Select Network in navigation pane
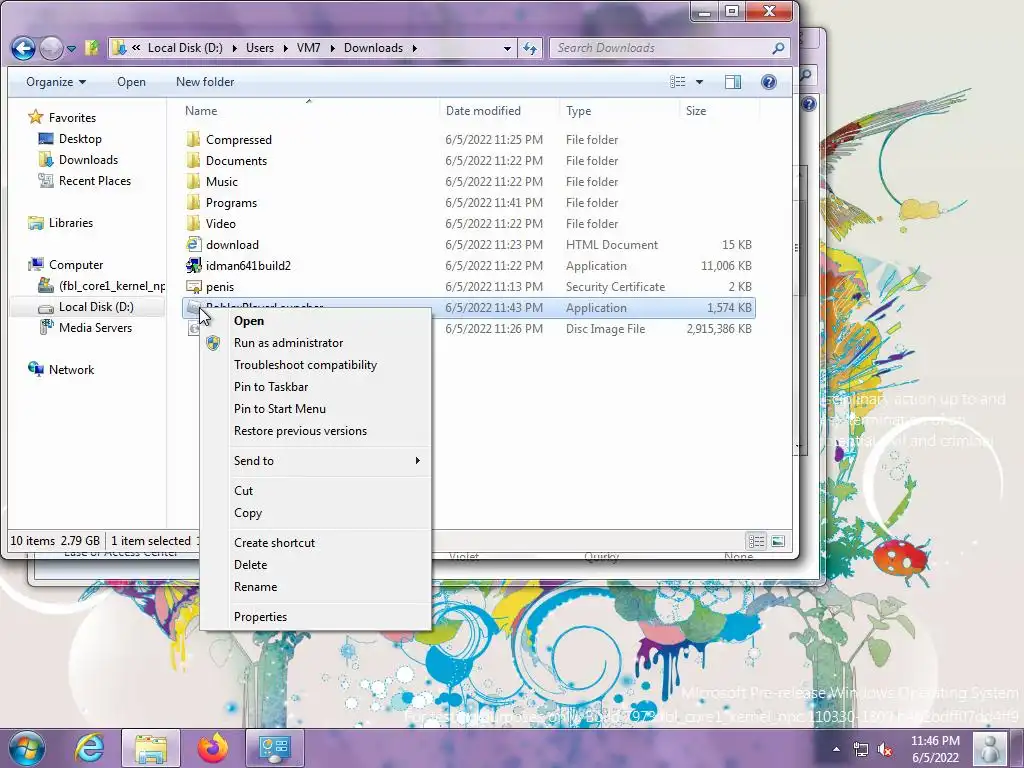Image resolution: width=1024 pixels, height=768 pixels. [x=71, y=370]
